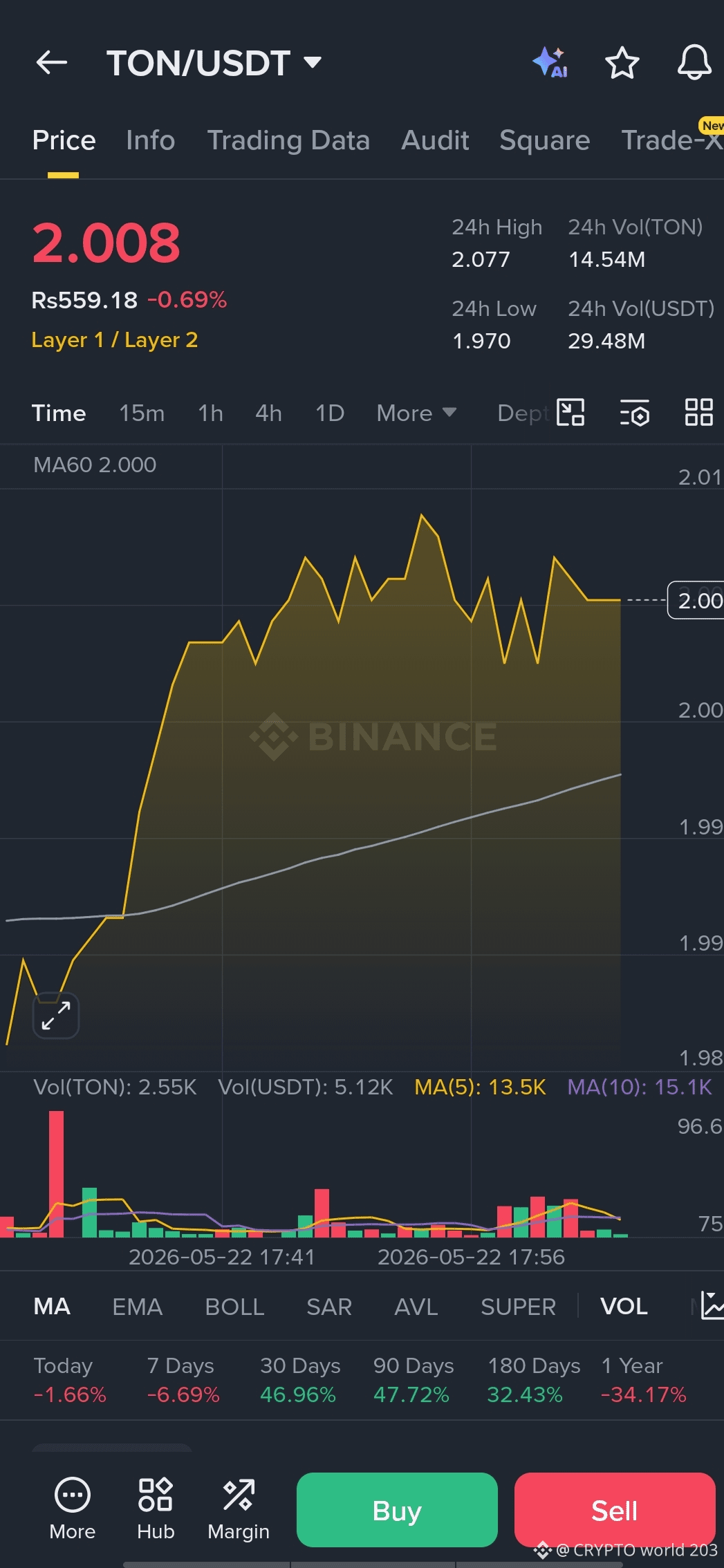Tap the green Buy button
Image resolution: width=724 pixels, height=1568 pixels.
(397, 1510)
